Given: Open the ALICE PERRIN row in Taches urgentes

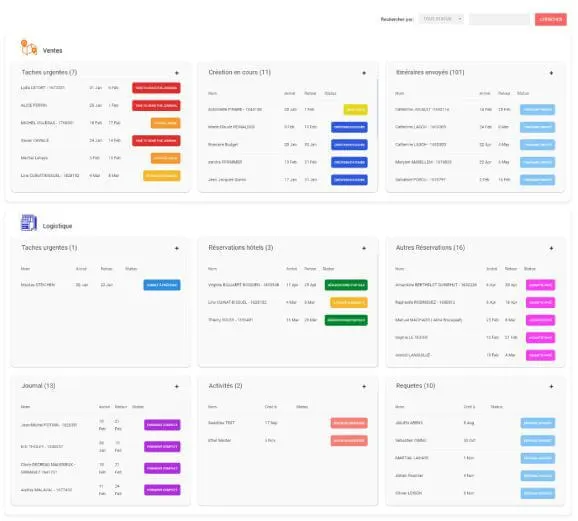Looking at the screenshot, I should 100,105.
